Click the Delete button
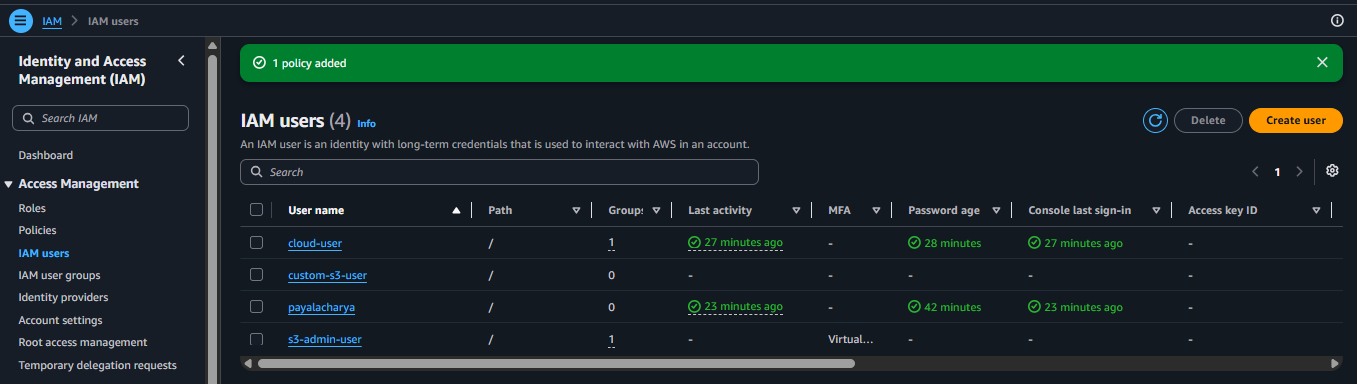The image size is (1357, 384). 1208,120
